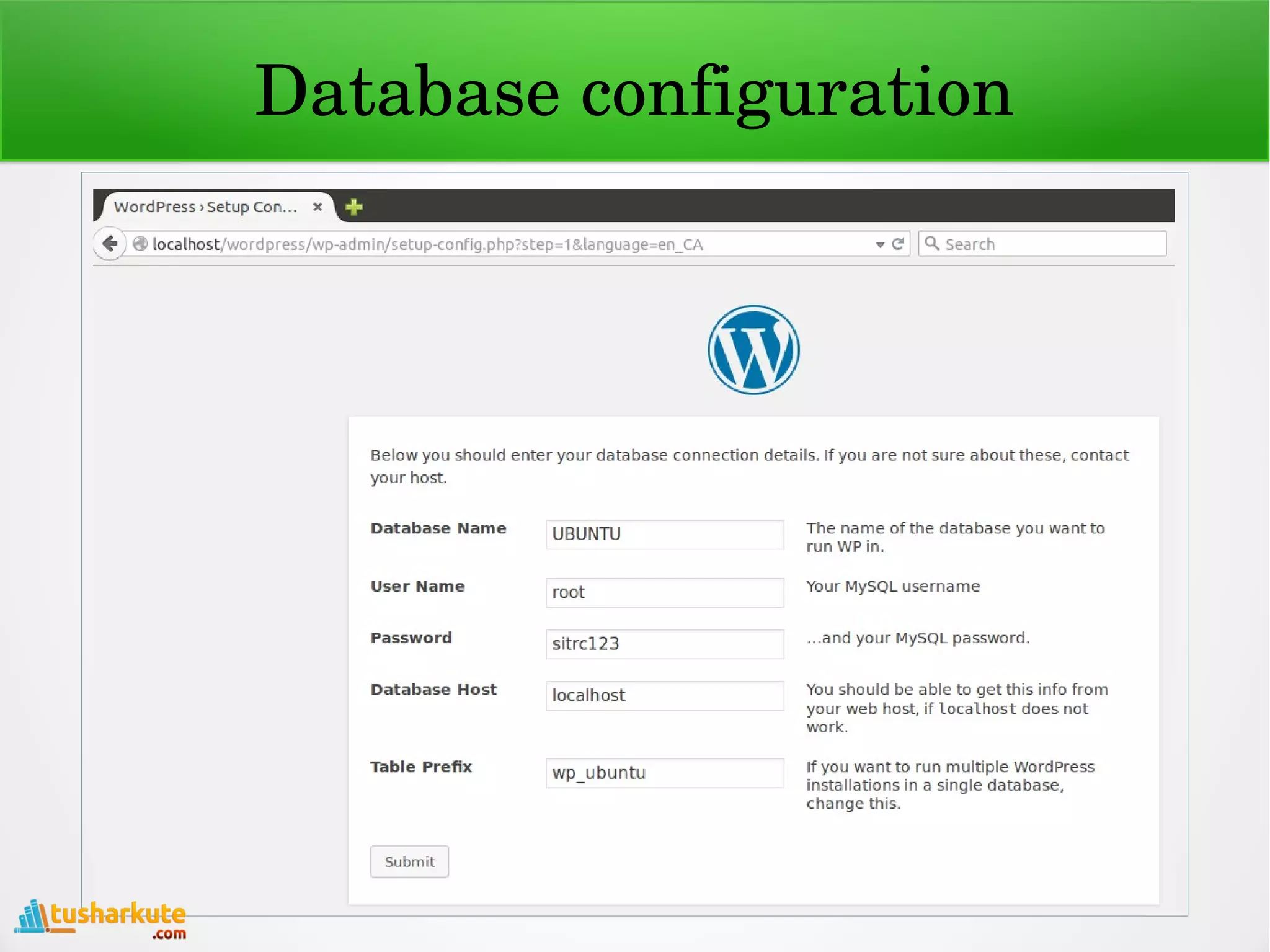Focus the browser Search field

[x=1042, y=244]
